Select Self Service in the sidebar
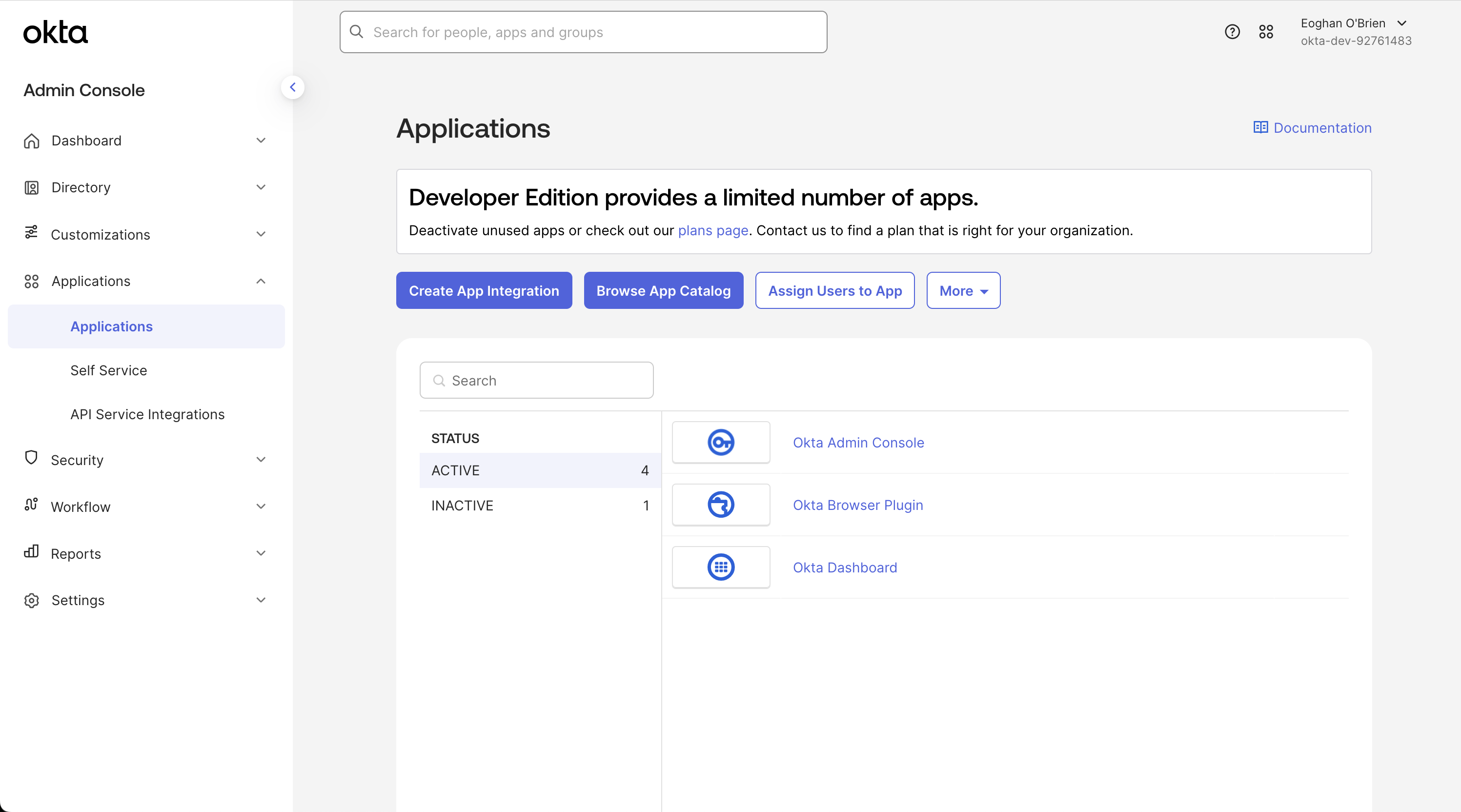1461x812 pixels. click(108, 370)
